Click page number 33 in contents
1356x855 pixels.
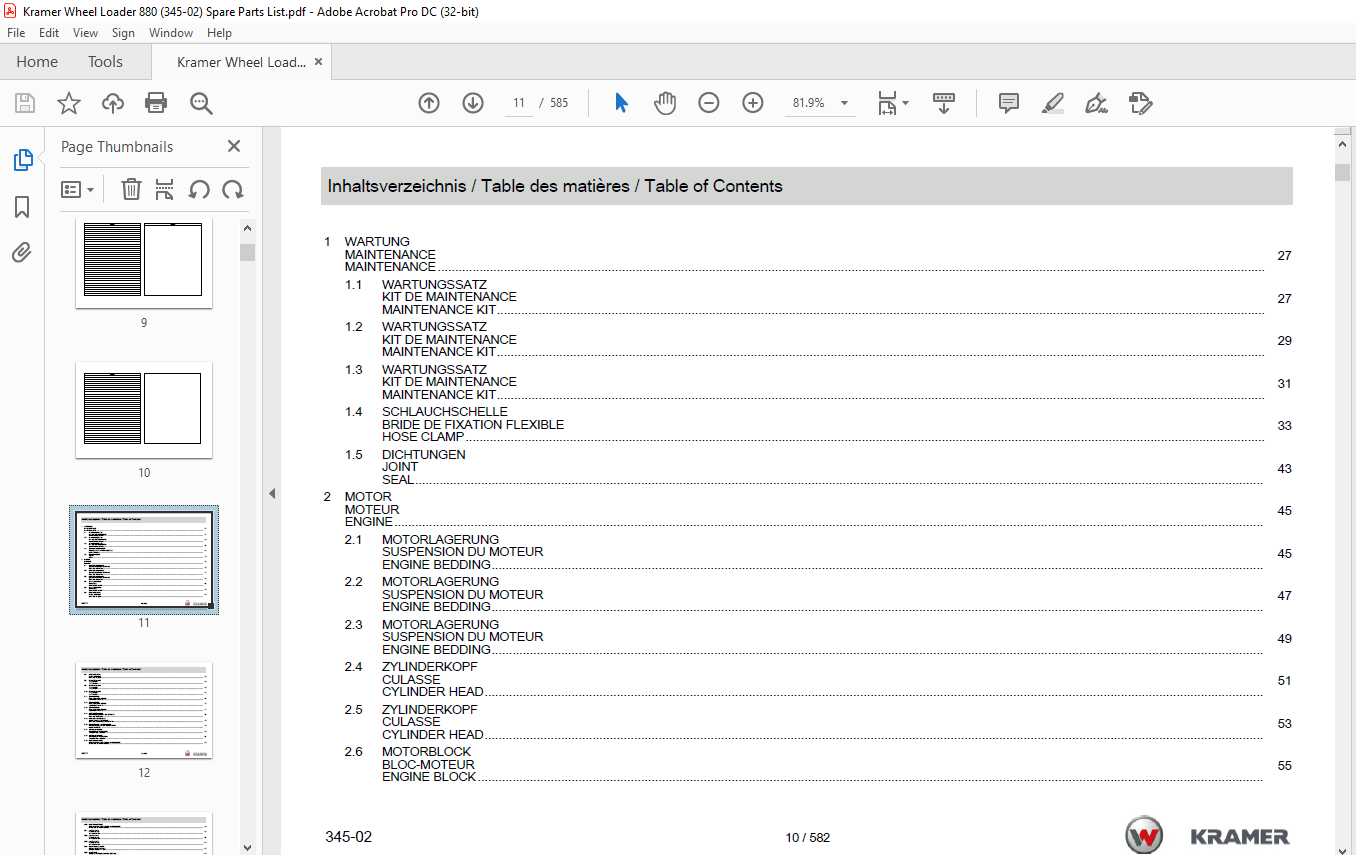point(1284,426)
